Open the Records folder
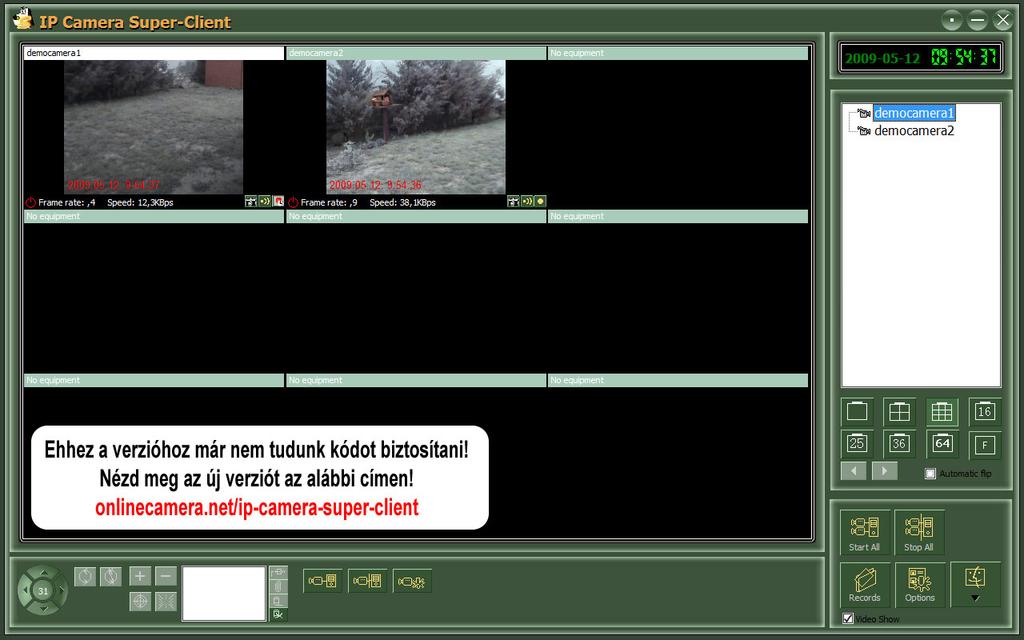The height and width of the screenshot is (640, 1024). click(865, 584)
